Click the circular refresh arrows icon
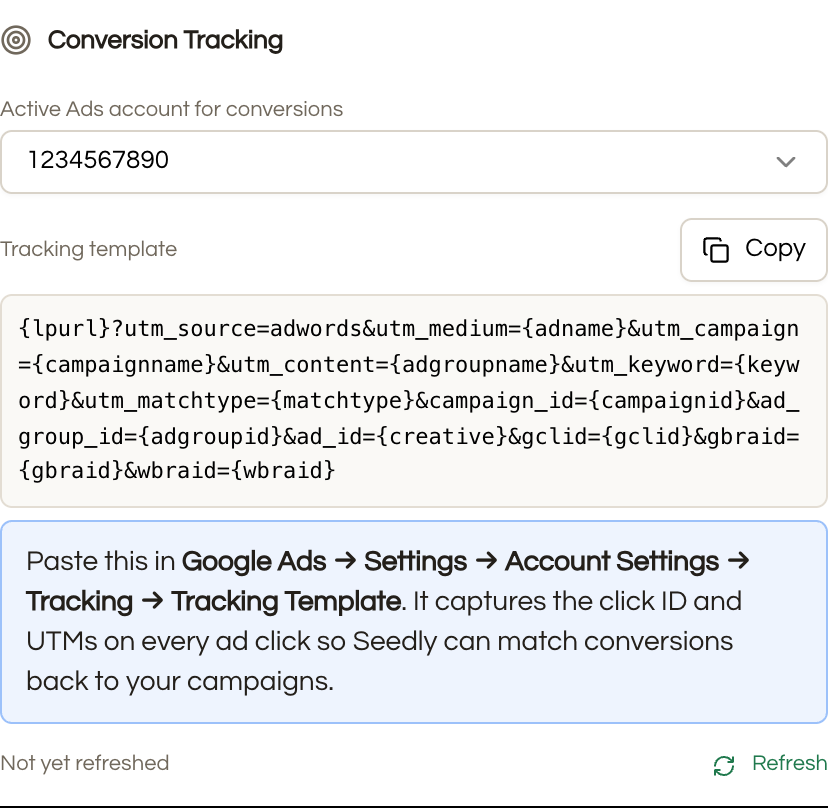Viewport: 828px width, 808px height. (x=724, y=765)
